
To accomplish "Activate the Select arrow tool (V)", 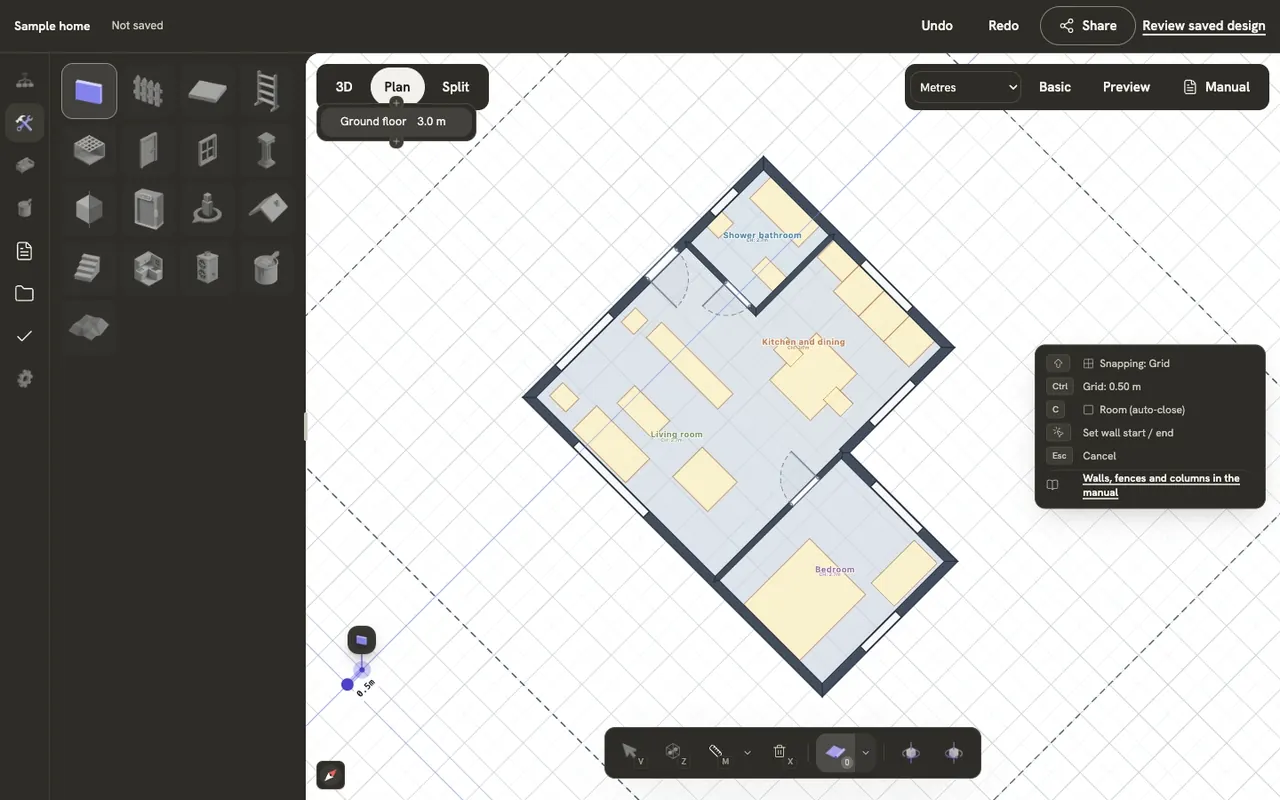I will 631,753.
